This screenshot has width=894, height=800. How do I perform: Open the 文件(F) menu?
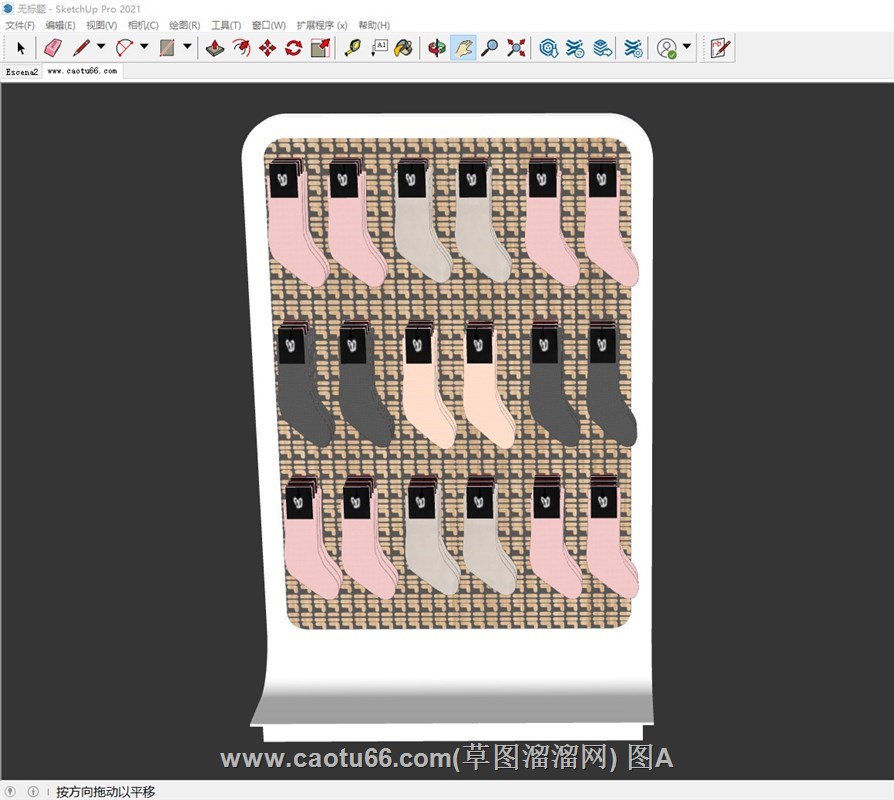pyautogui.click(x=20, y=25)
